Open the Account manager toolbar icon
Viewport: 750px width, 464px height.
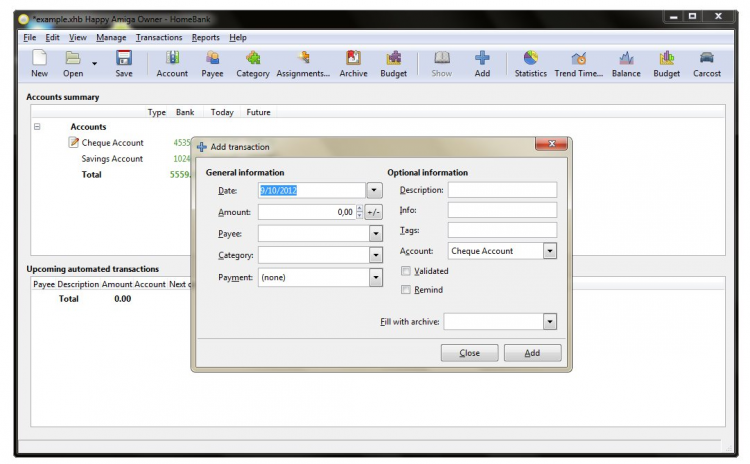tap(172, 58)
